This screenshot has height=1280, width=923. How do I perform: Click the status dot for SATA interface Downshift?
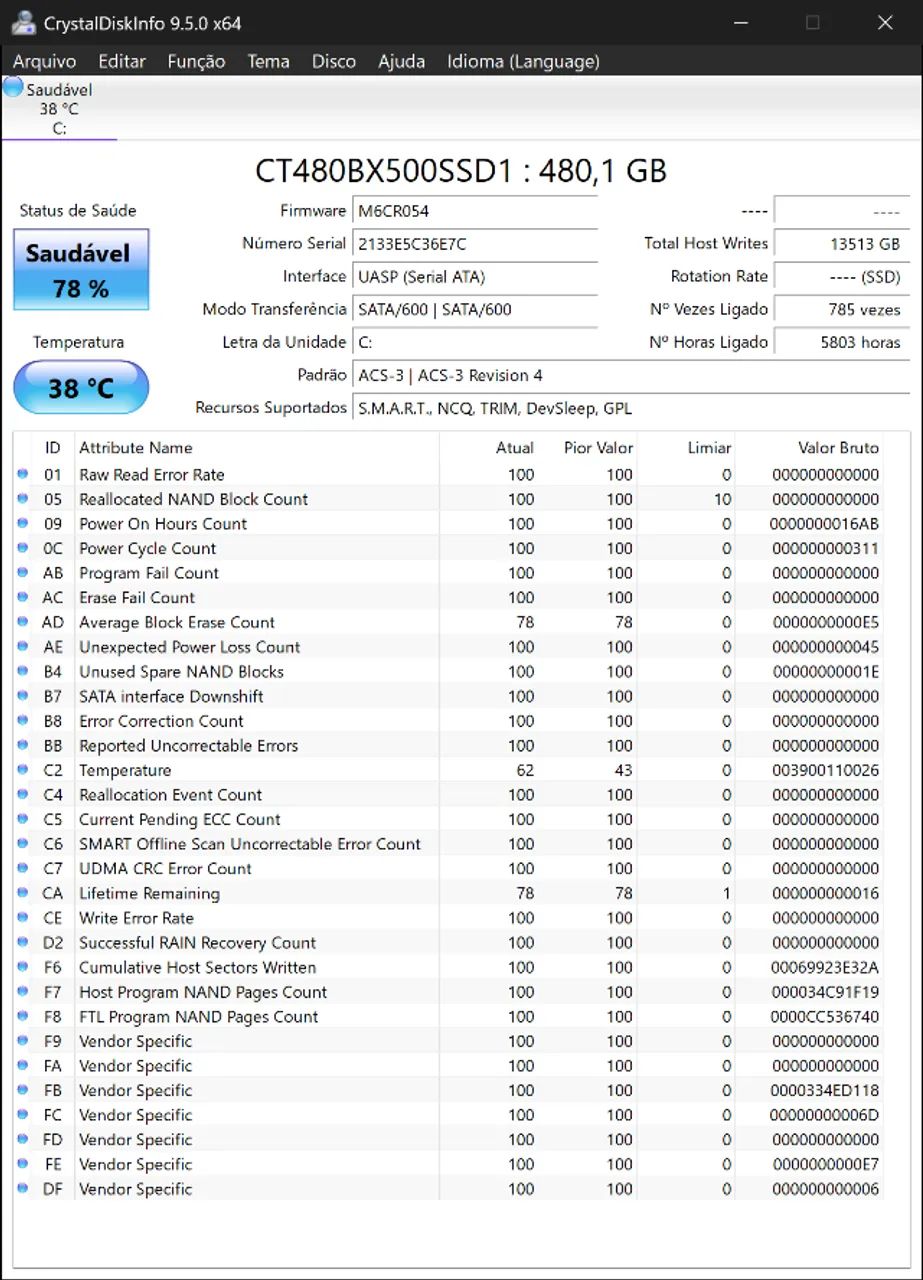[x=22, y=696]
